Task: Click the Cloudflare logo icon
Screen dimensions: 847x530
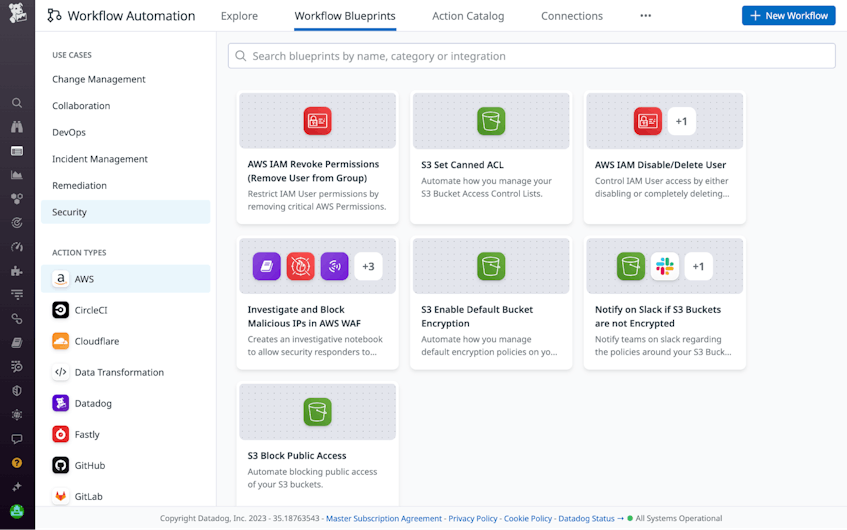Action: coord(60,341)
